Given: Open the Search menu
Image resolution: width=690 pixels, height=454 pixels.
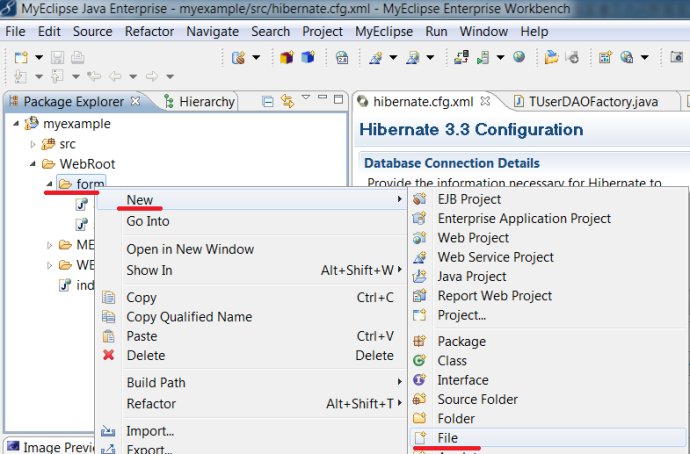Looking at the screenshot, I should (x=271, y=32).
